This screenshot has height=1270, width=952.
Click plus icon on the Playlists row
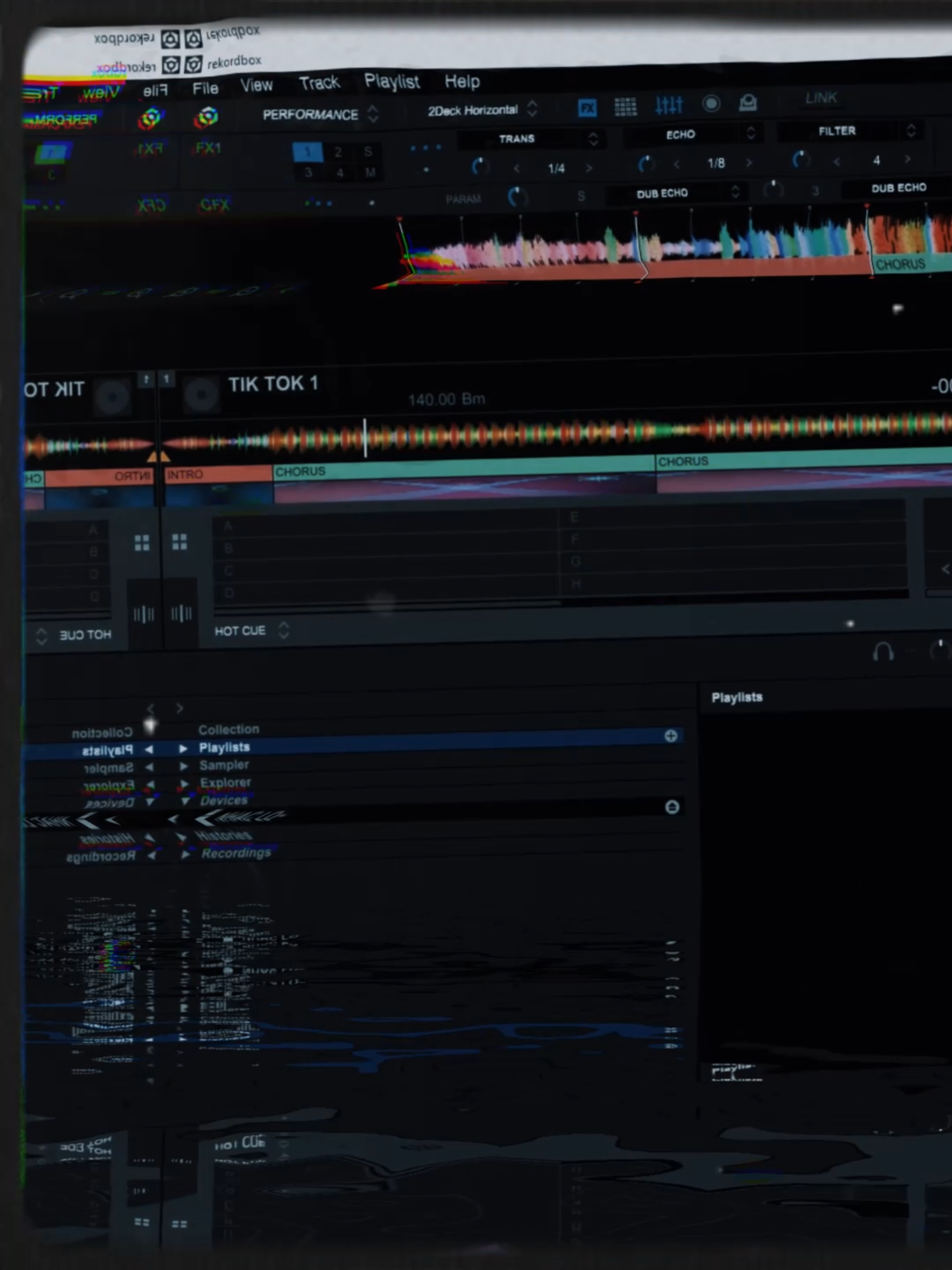click(671, 735)
